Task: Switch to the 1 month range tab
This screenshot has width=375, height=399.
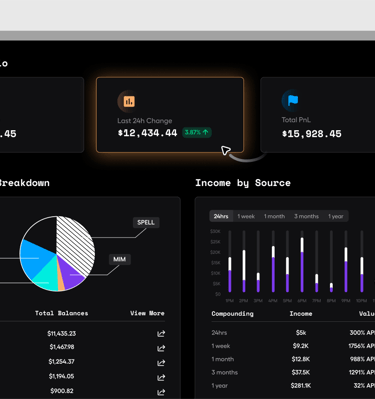Action: pos(274,216)
